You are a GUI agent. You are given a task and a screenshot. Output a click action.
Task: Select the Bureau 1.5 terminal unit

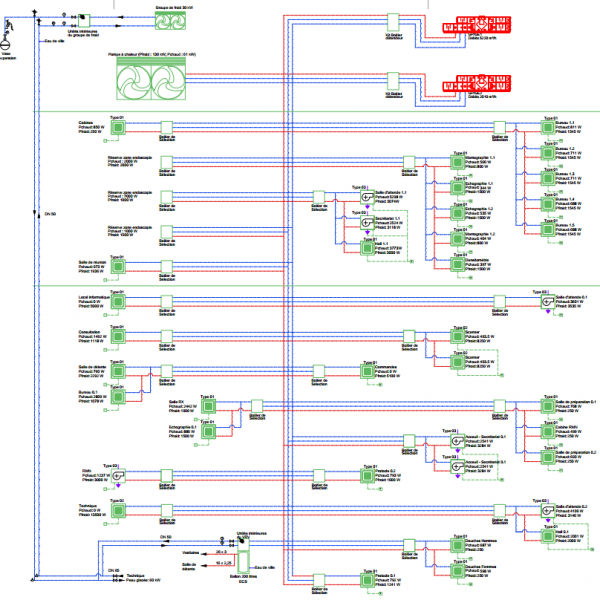546,232
